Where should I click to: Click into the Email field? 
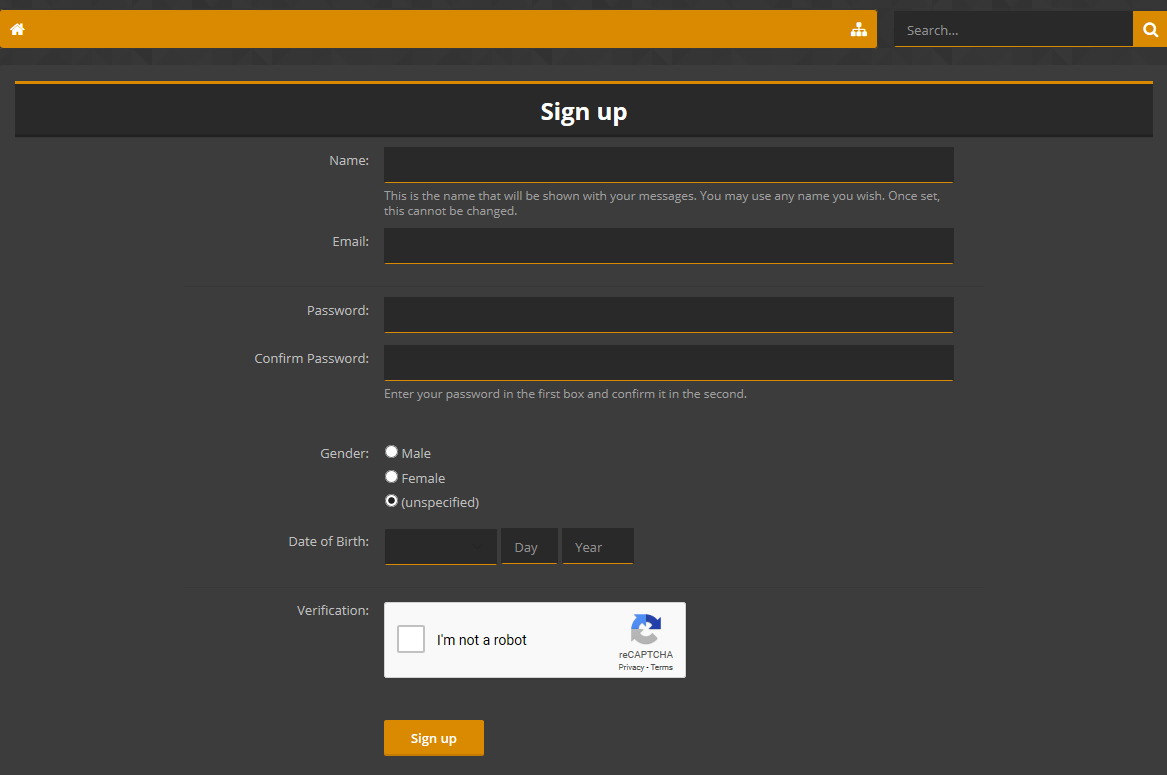point(668,246)
